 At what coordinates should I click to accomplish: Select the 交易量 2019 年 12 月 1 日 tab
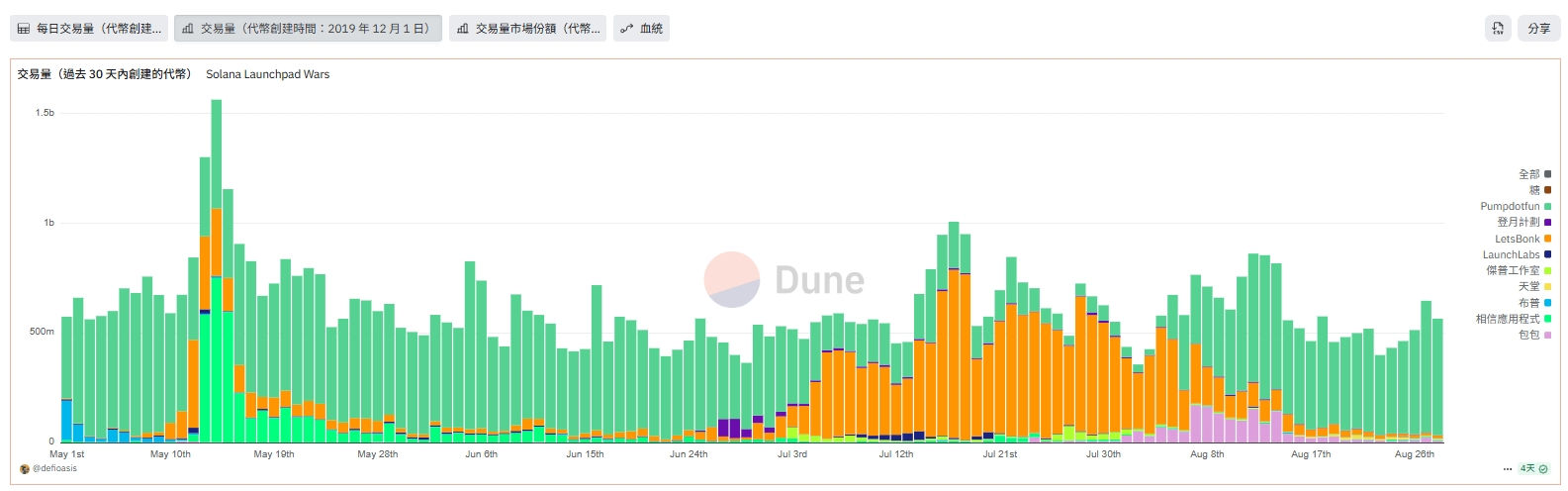tap(308, 29)
